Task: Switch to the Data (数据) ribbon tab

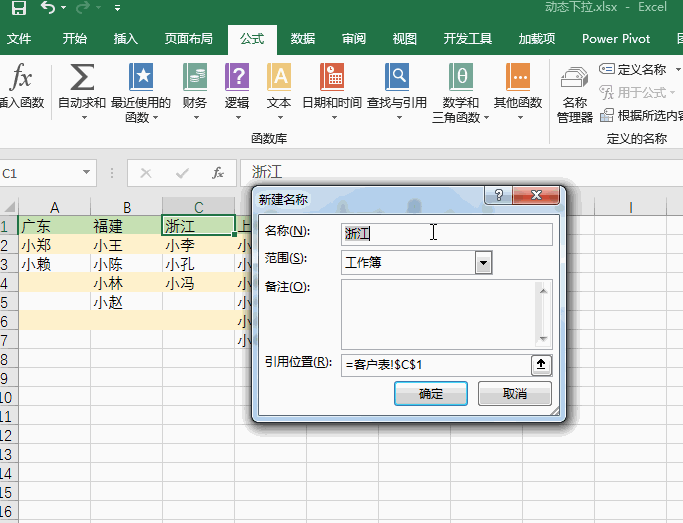Action: coord(302,39)
